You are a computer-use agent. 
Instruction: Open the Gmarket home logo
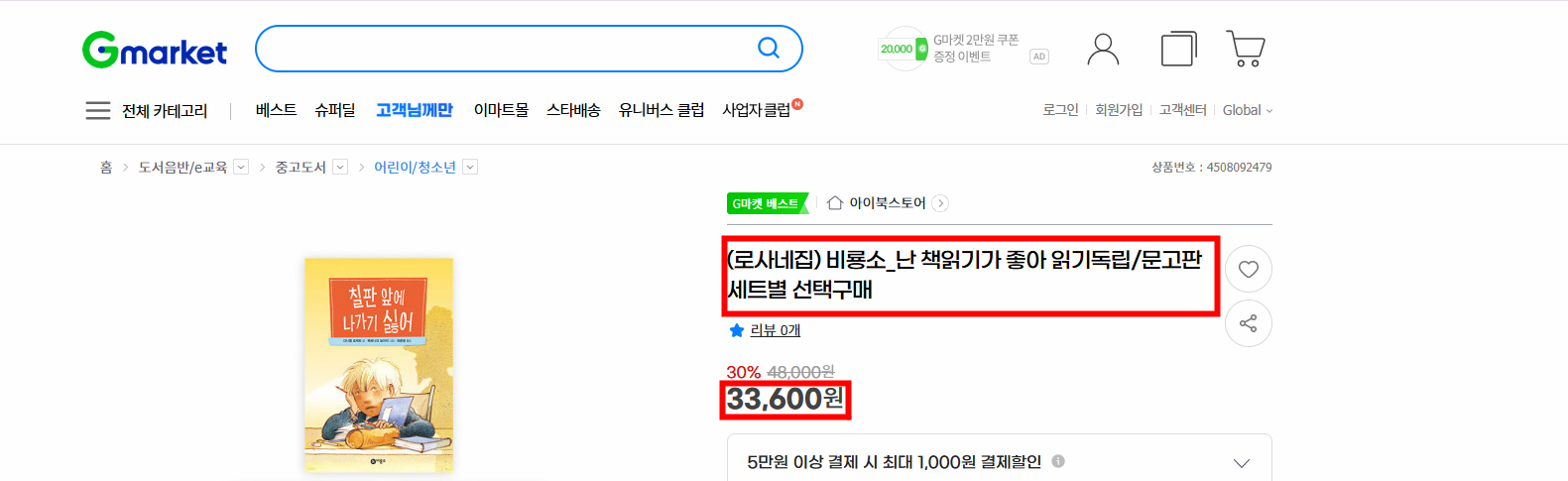point(155,50)
